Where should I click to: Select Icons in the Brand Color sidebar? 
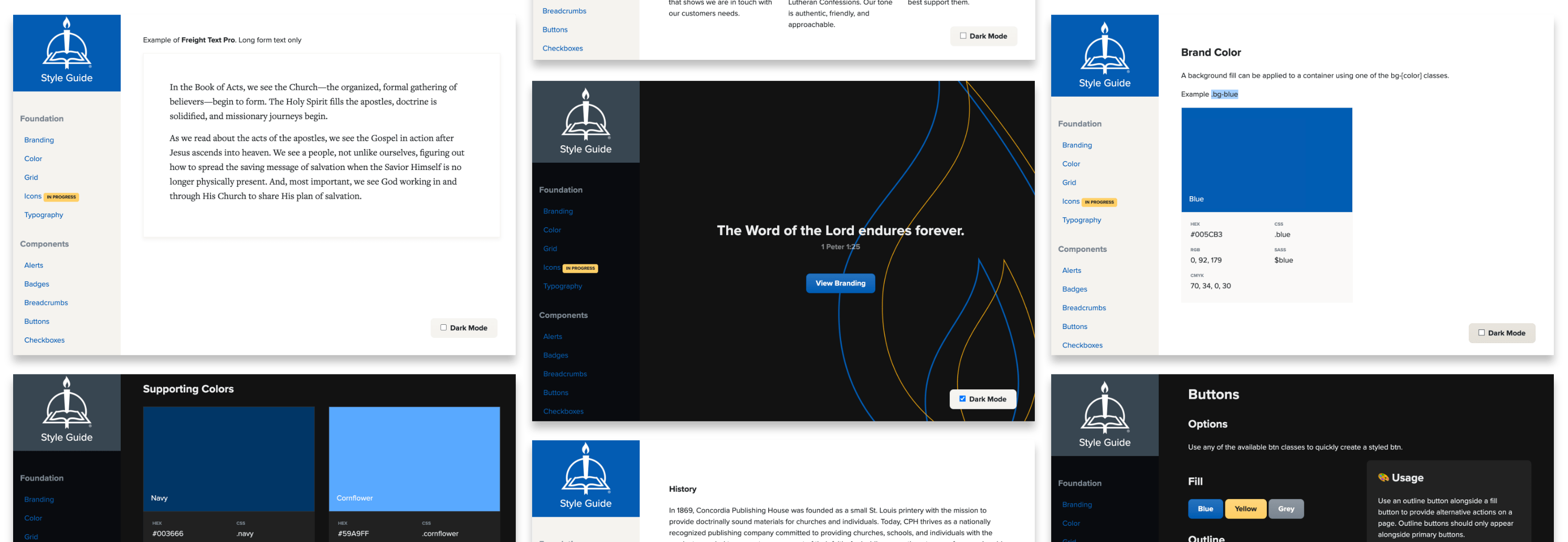point(1071,201)
